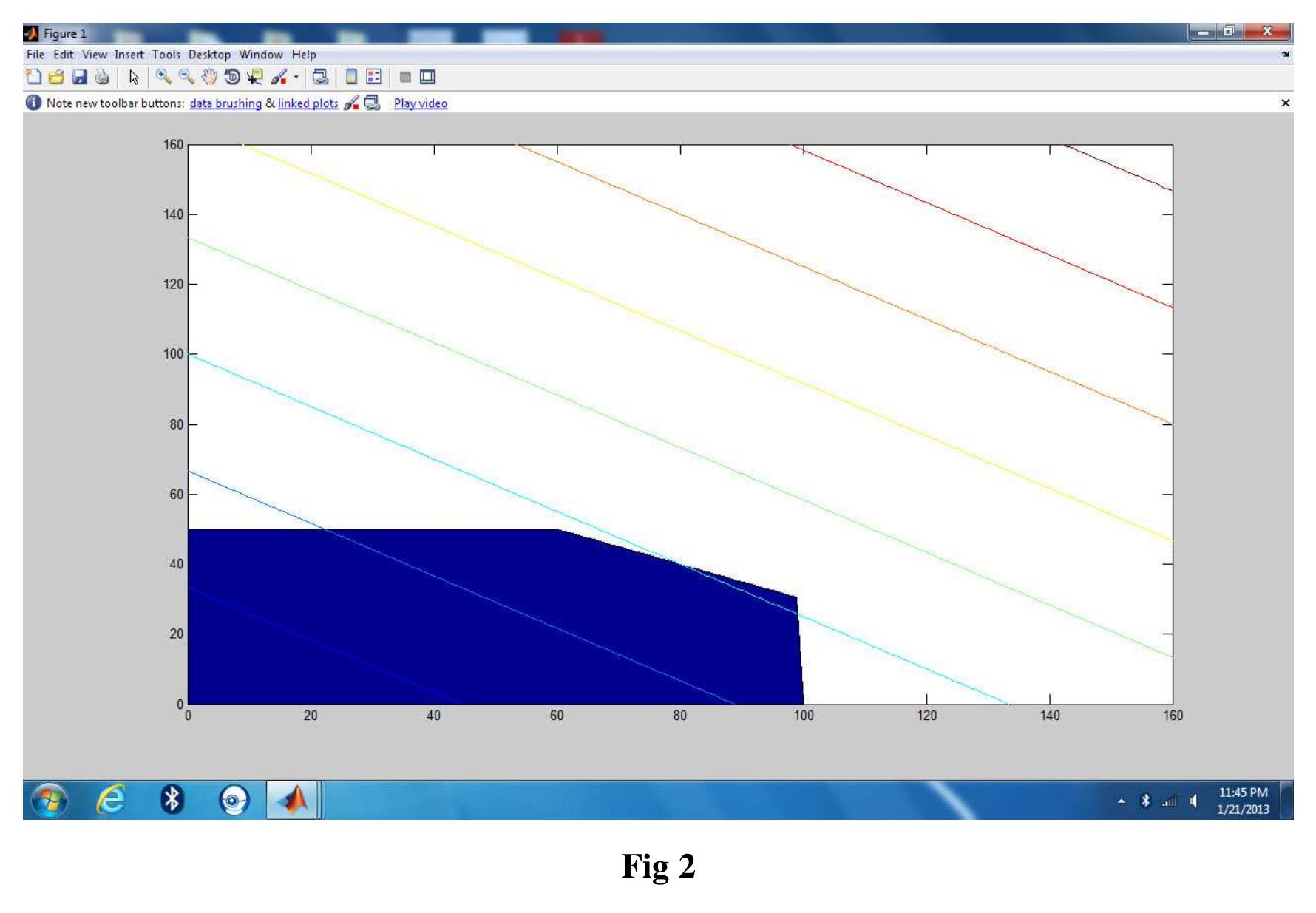
Task: Click the dock figure arrow at menu bar right
Action: point(1286,55)
